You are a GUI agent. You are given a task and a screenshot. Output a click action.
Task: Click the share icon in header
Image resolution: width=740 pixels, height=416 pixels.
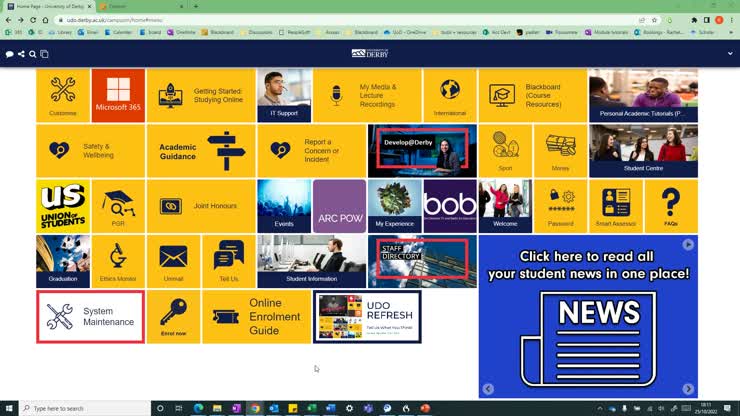point(21,54)
